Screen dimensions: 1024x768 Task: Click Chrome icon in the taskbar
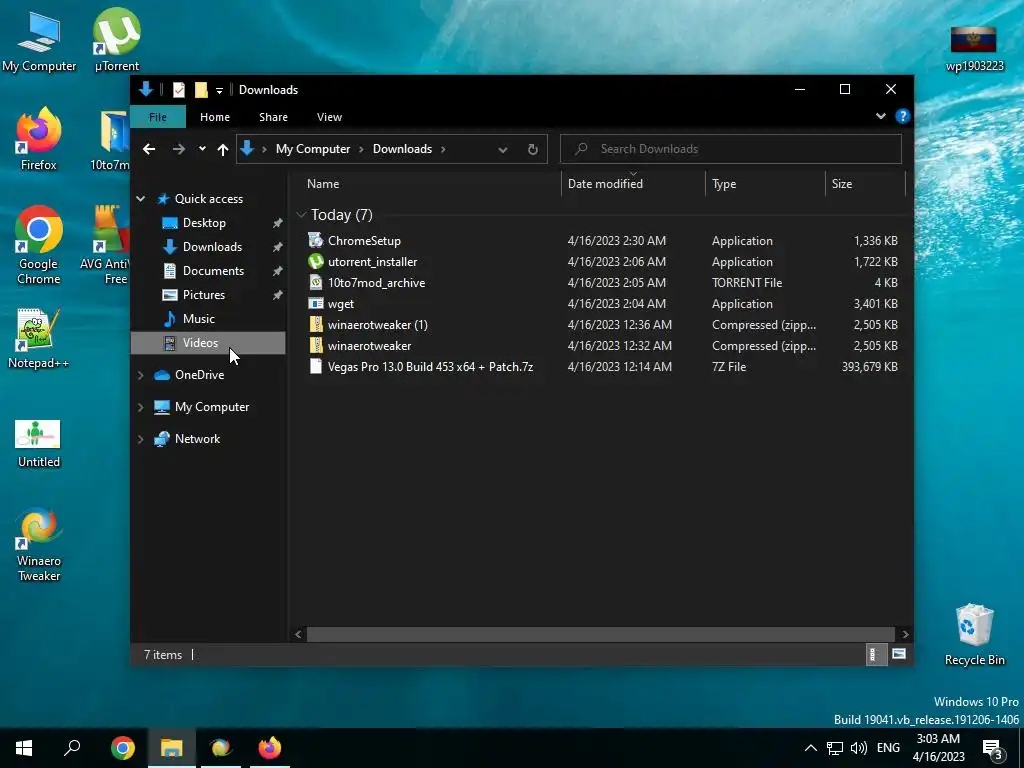click(123, 748)
